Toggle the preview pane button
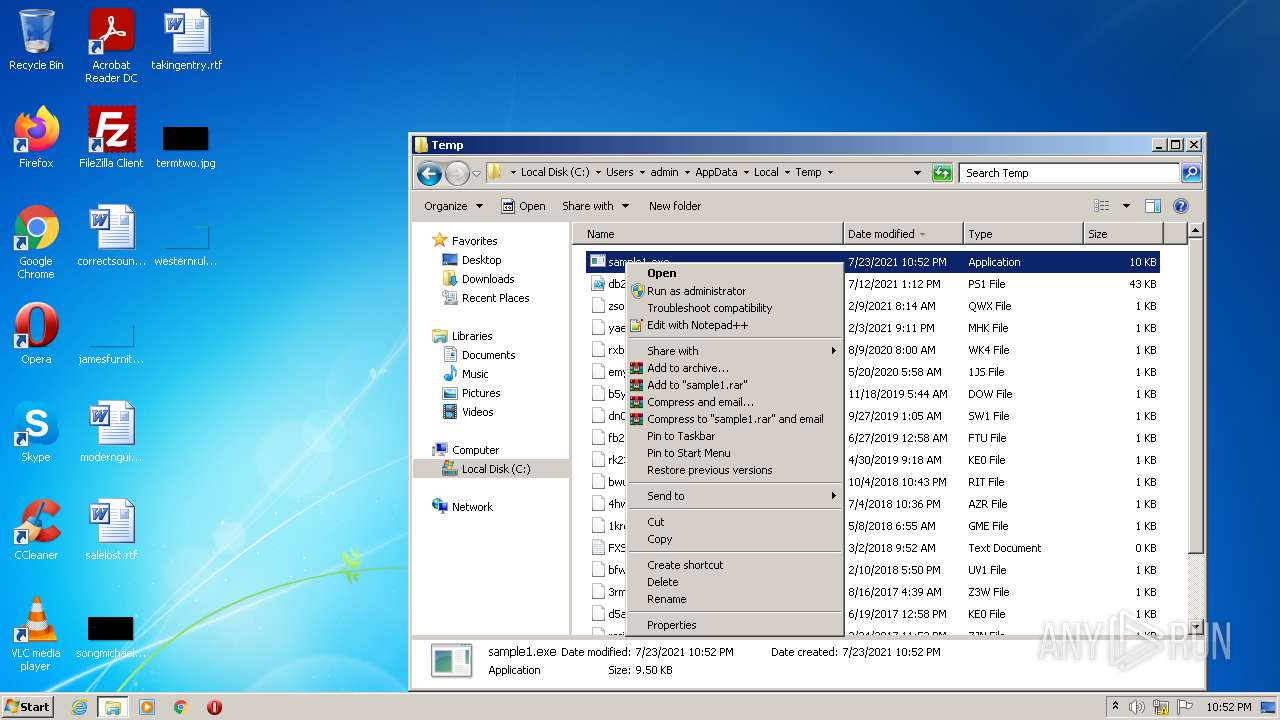 point(1153,206)
